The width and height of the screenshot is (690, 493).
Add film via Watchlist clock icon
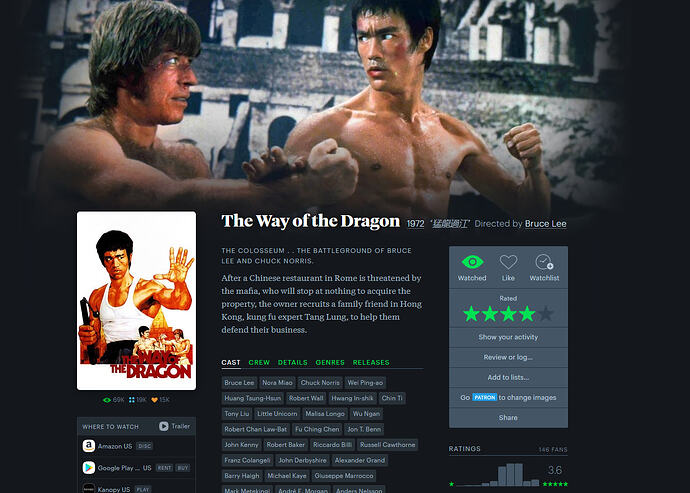point(544,262)
